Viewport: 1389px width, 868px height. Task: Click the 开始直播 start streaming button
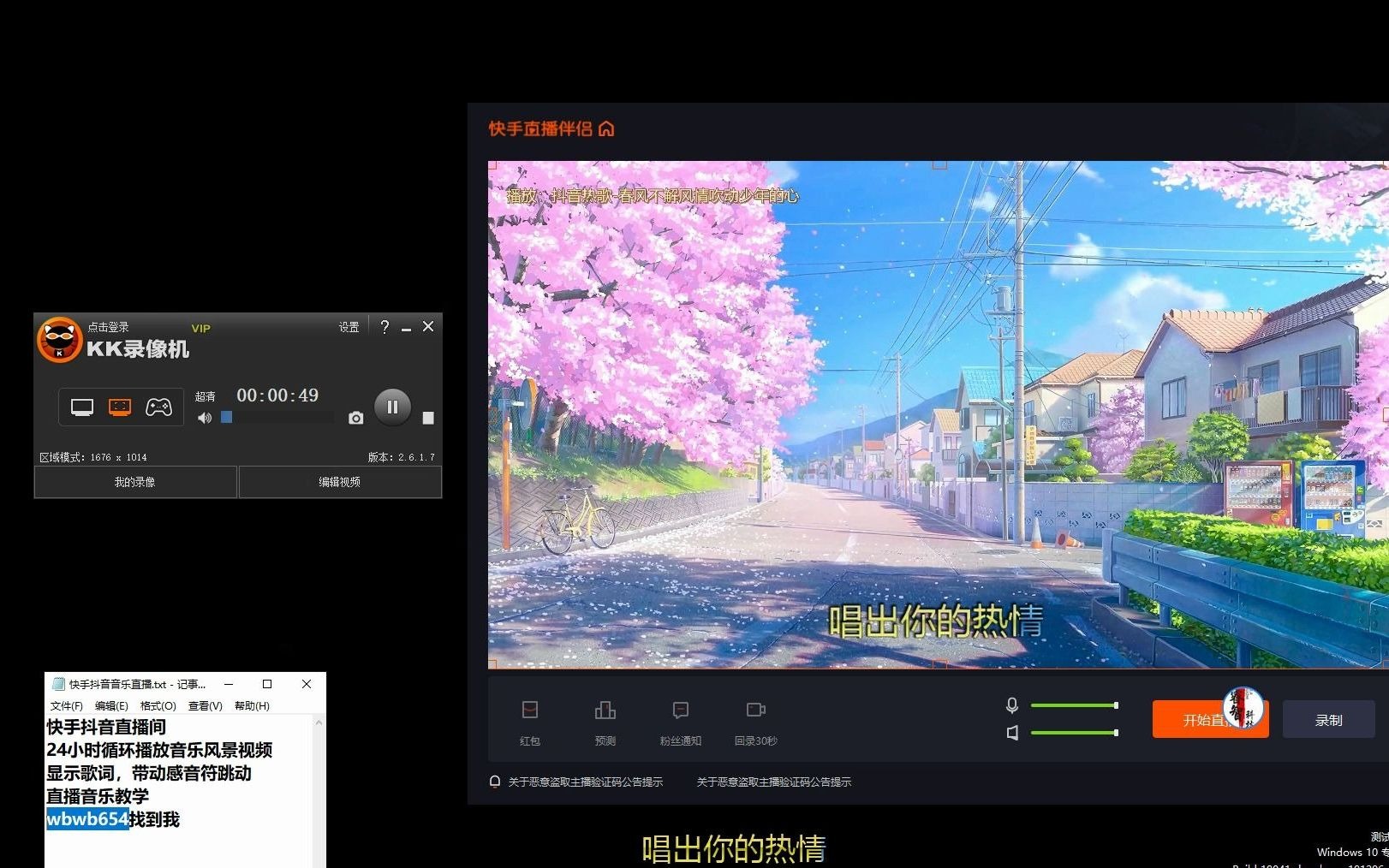click(x=1209, y=719)
